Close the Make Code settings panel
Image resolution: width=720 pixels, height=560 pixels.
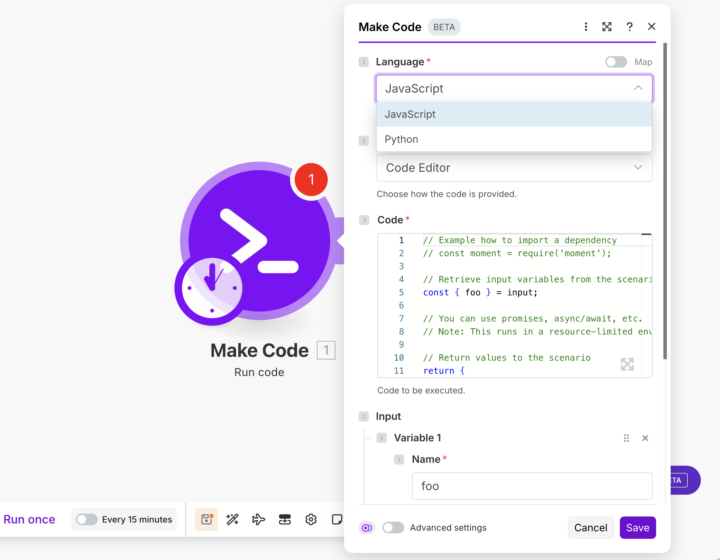[x=651, y=27]
